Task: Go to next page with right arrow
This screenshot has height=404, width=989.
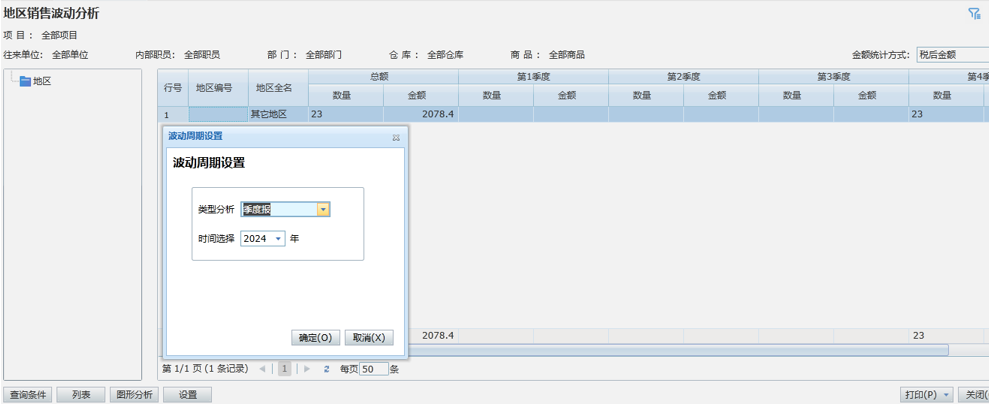Action: pos(307,369)
